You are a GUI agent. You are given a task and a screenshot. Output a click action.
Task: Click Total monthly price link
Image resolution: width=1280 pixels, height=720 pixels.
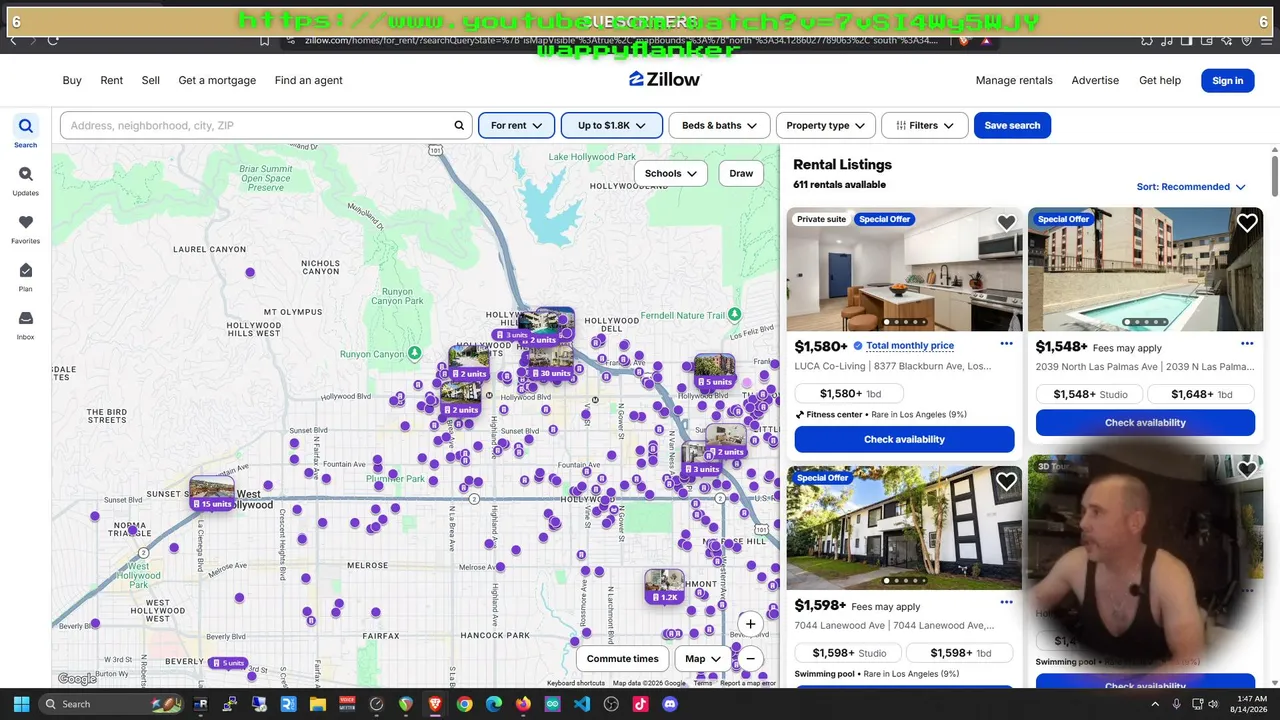click(x=910, y=346)
